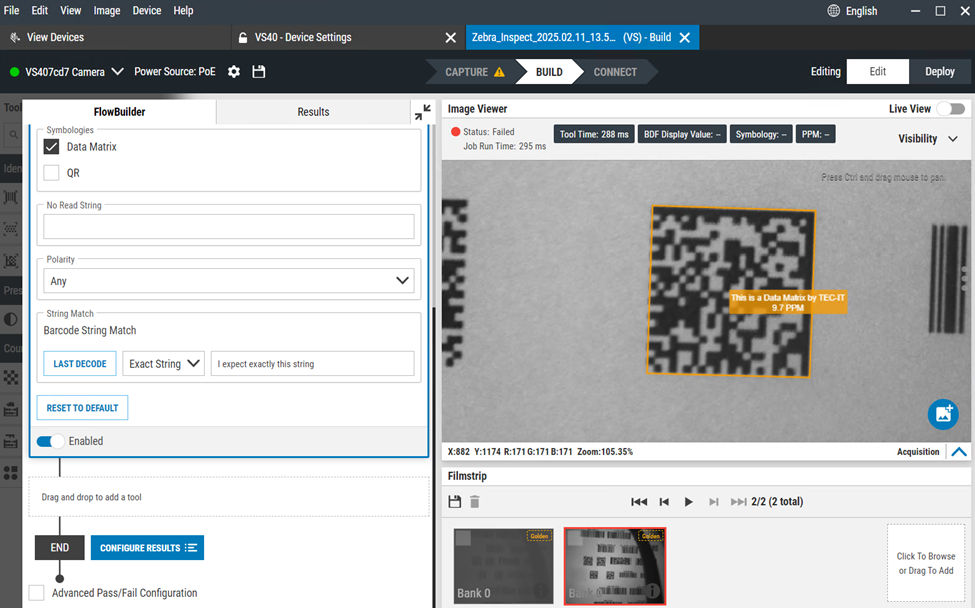Switch to the Results tab
The height and width of the screenshot is (608, 975).
[x=313, y=112]
